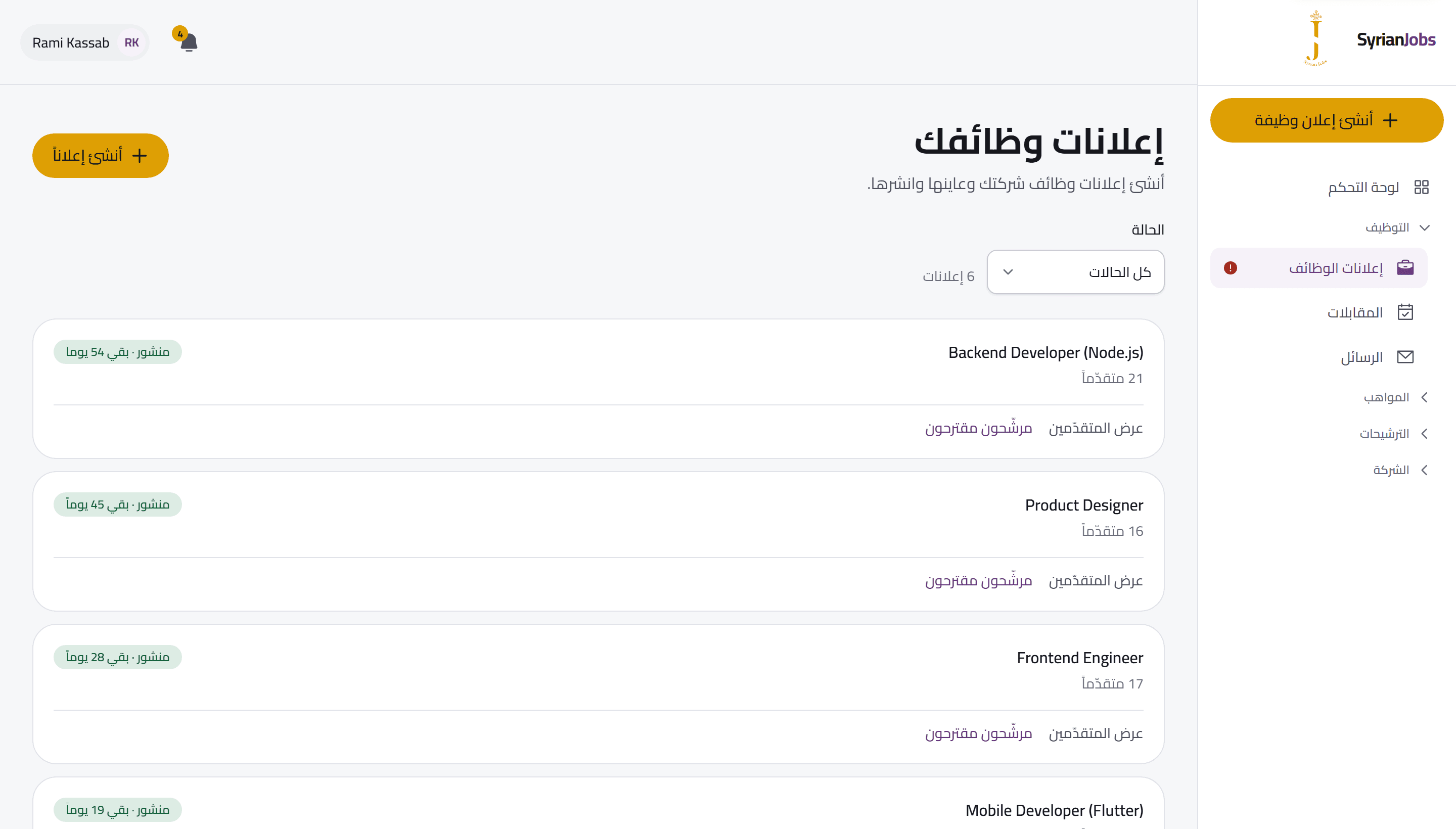1456x829 pixels.
Task: Open the كل الحالات status dropdown
Action: pos(1075,272)
